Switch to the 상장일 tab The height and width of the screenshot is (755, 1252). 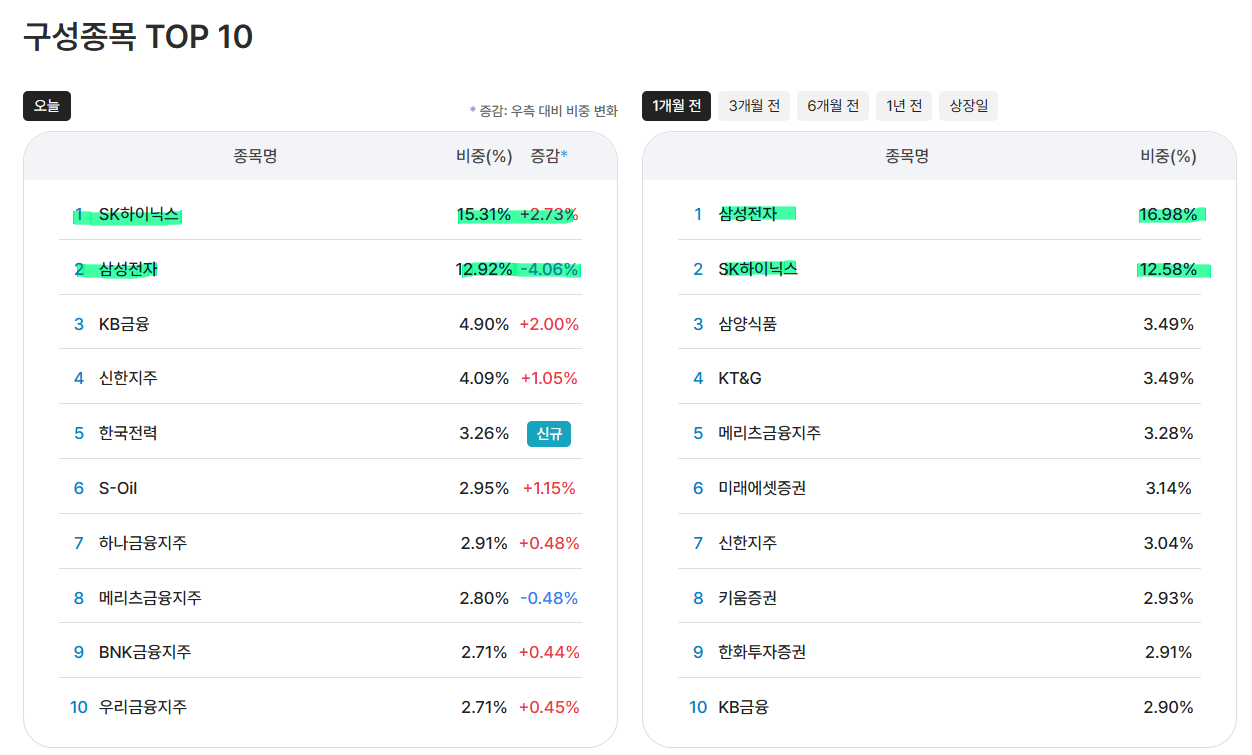[968, 106]
